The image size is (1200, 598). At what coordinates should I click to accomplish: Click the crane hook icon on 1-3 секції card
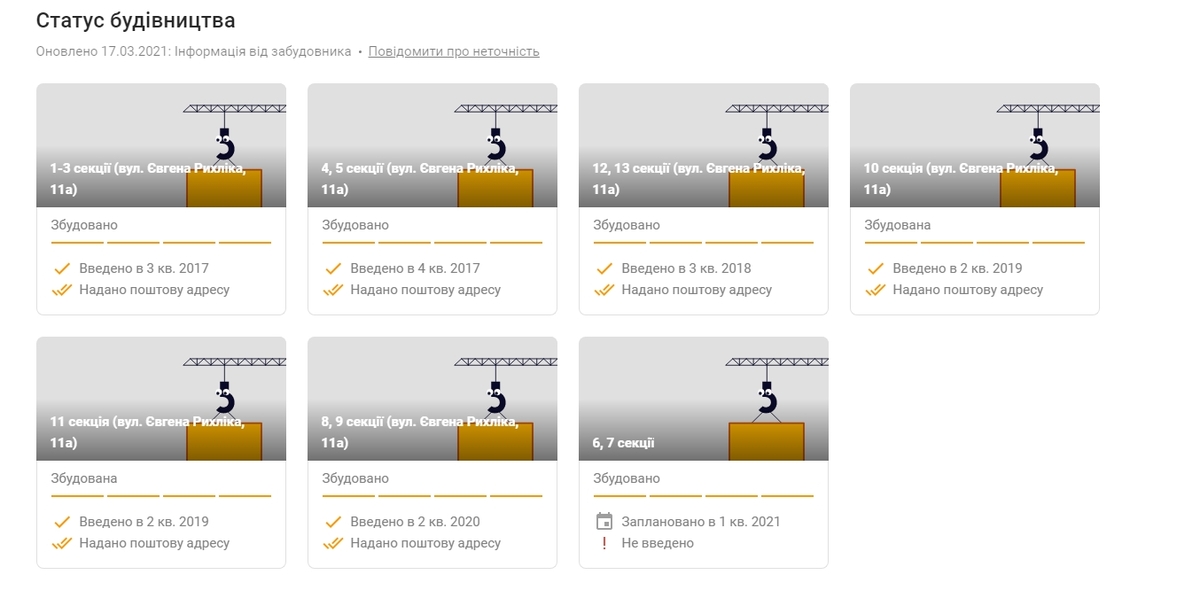point(225,146)
